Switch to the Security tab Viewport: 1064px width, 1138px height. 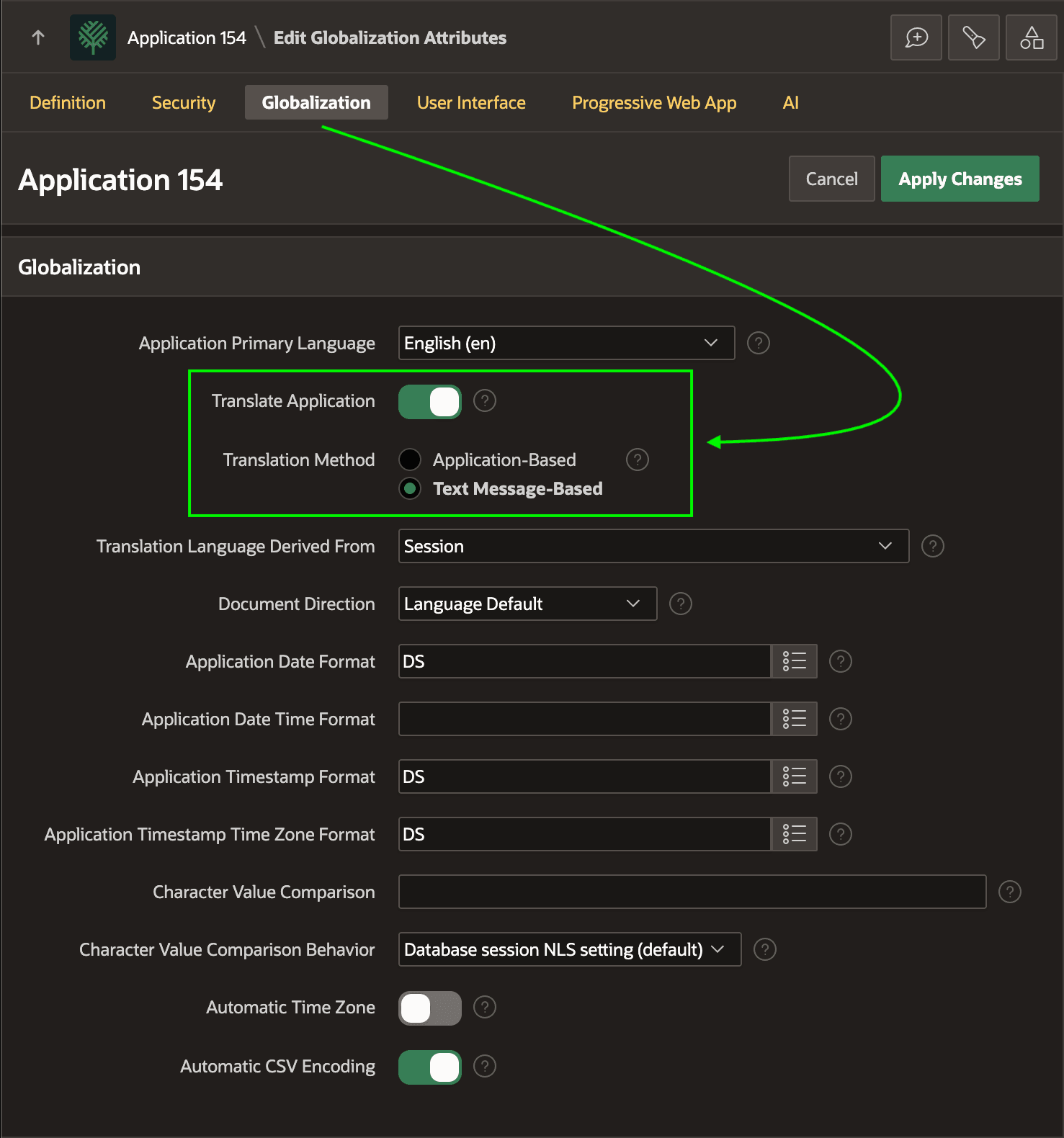[184, 102]
